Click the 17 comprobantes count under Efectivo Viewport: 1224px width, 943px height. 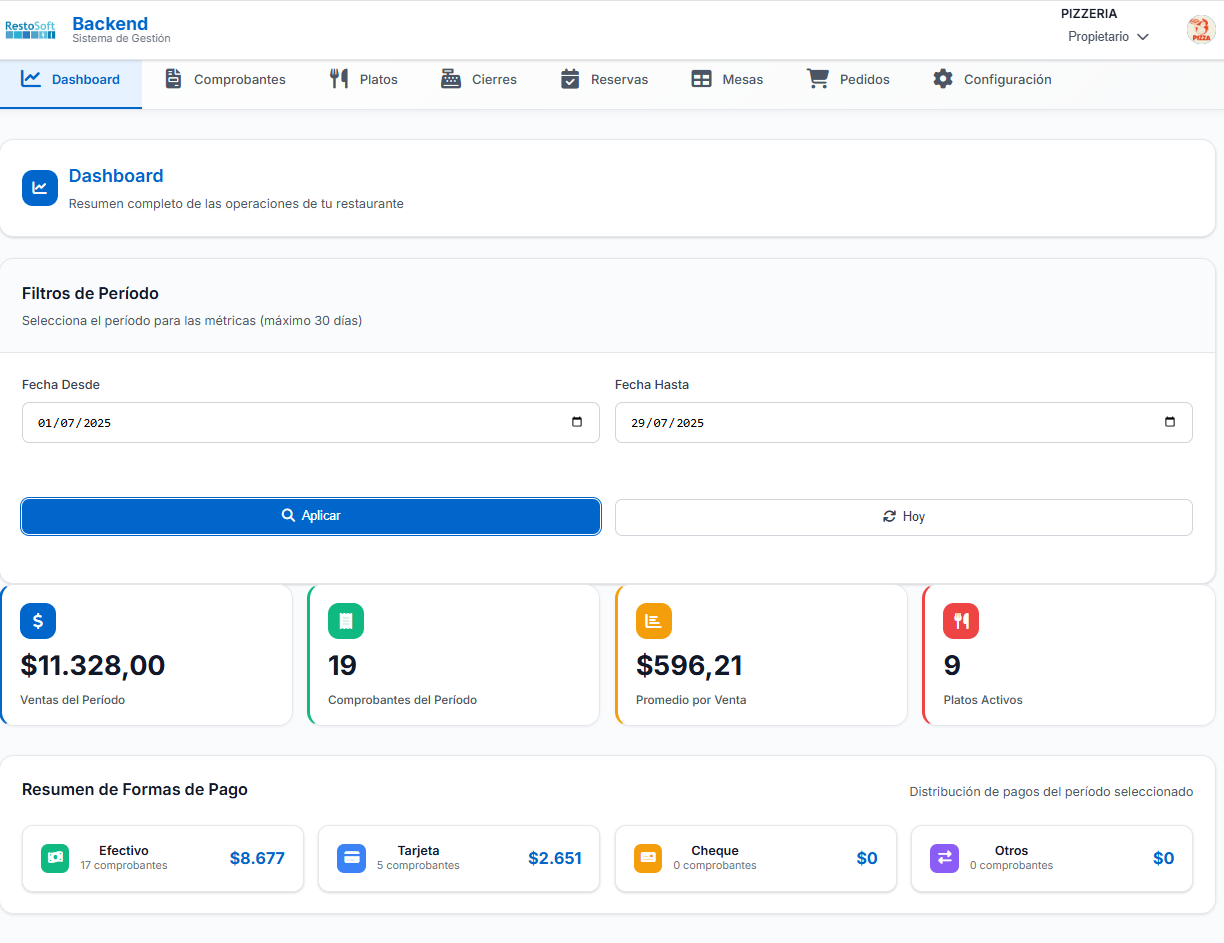pos(124,865)
